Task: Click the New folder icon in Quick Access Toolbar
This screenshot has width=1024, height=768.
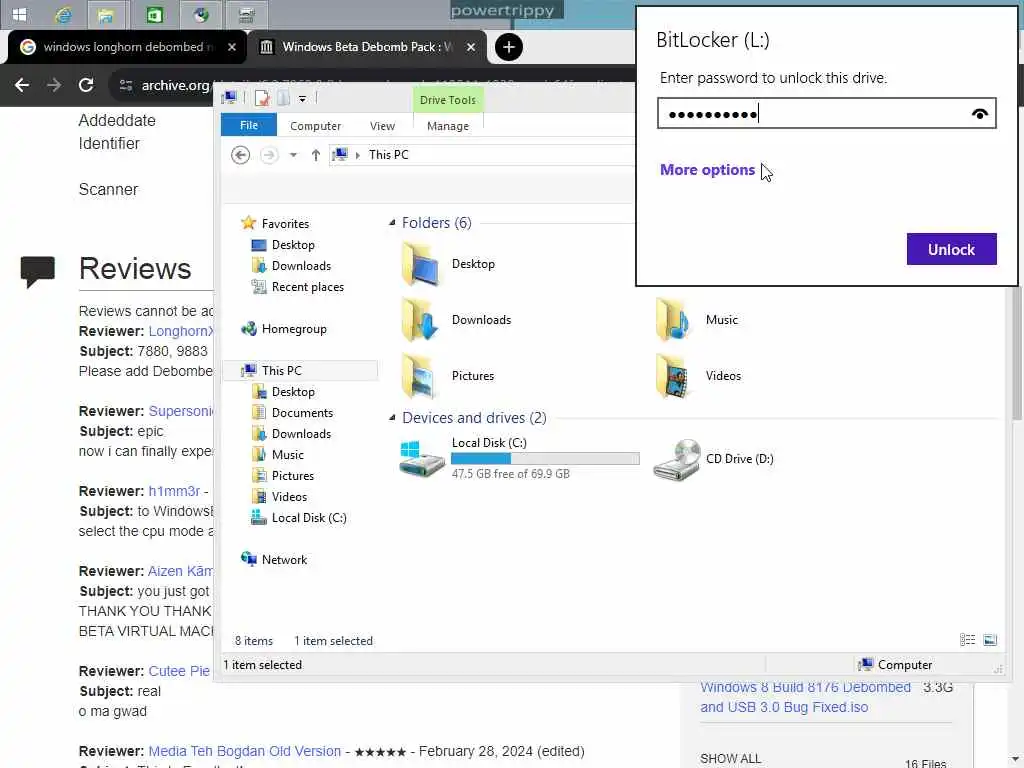Action: (283, 99)
